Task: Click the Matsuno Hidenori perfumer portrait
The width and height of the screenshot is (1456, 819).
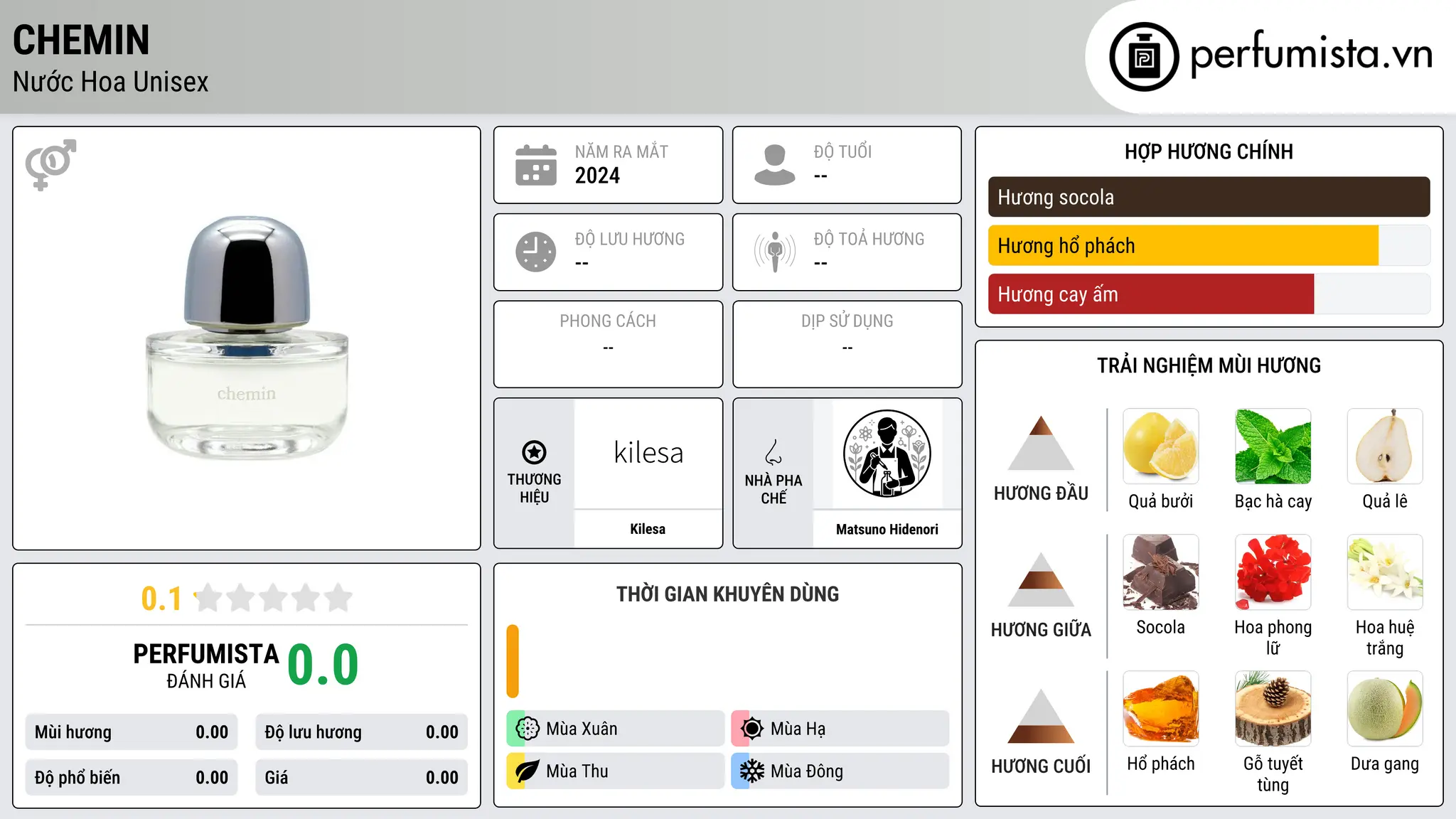Action: [x=887, y=454]
